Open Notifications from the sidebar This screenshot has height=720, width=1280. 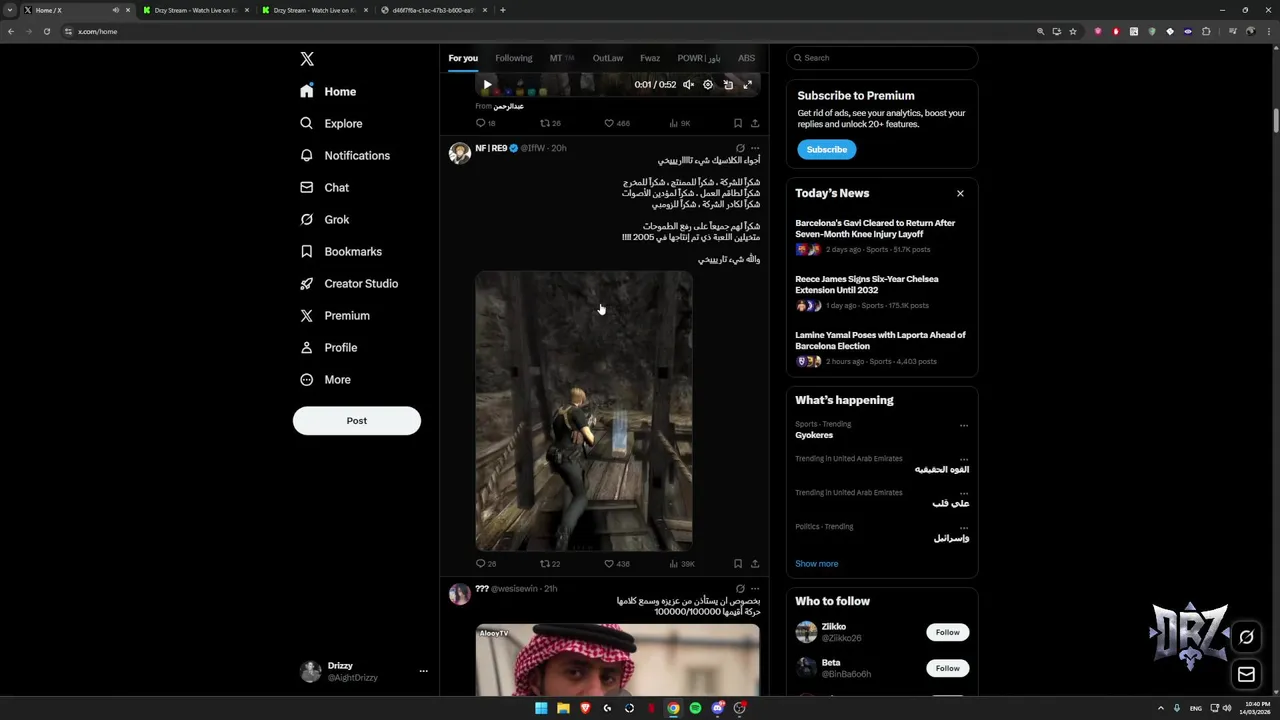pyautogui.click(x=345, y=155)
